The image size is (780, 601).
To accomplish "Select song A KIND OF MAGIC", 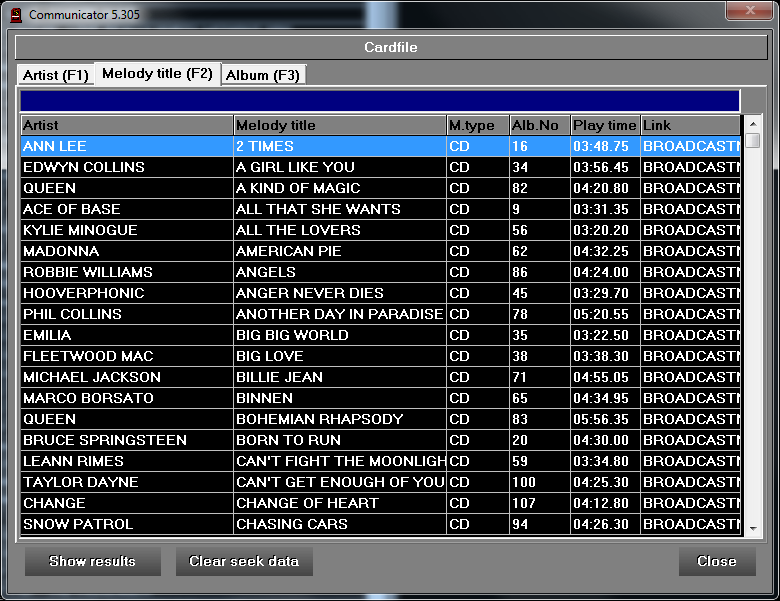I will pyautogui.click(x=298, y=188).
